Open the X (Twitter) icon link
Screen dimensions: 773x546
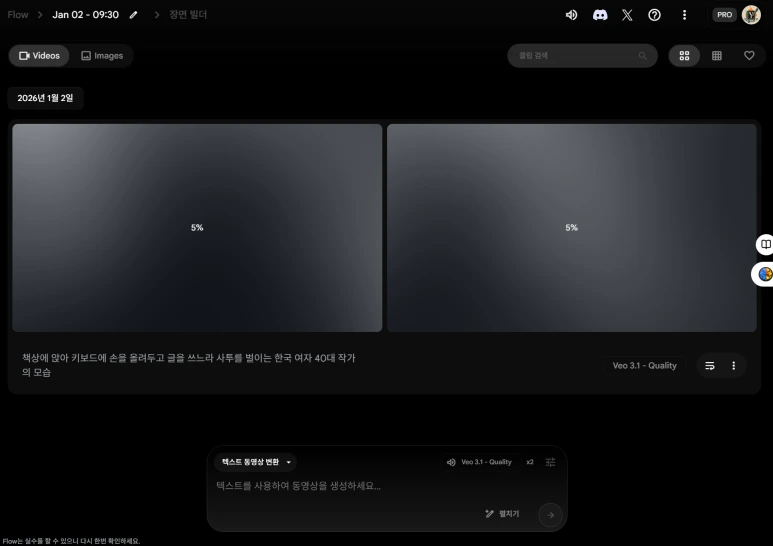tap(627, 15)
